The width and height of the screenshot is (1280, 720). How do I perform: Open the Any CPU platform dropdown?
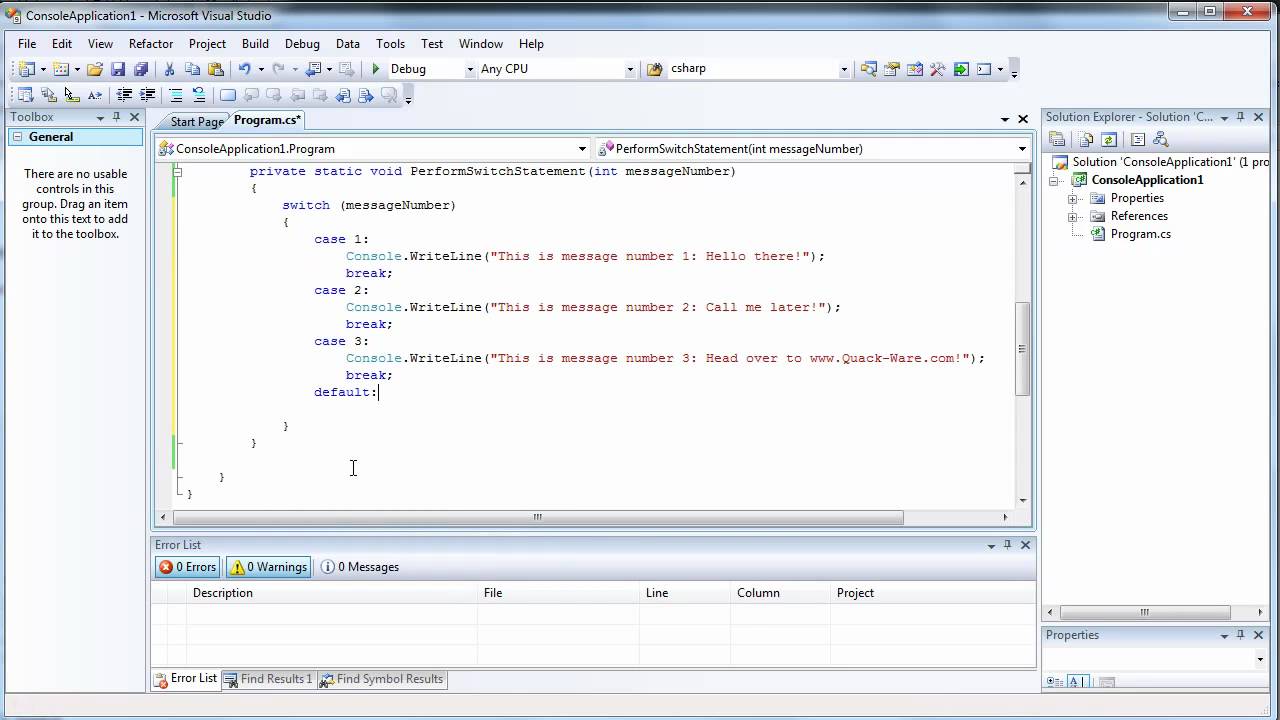[x=630, y=69]
